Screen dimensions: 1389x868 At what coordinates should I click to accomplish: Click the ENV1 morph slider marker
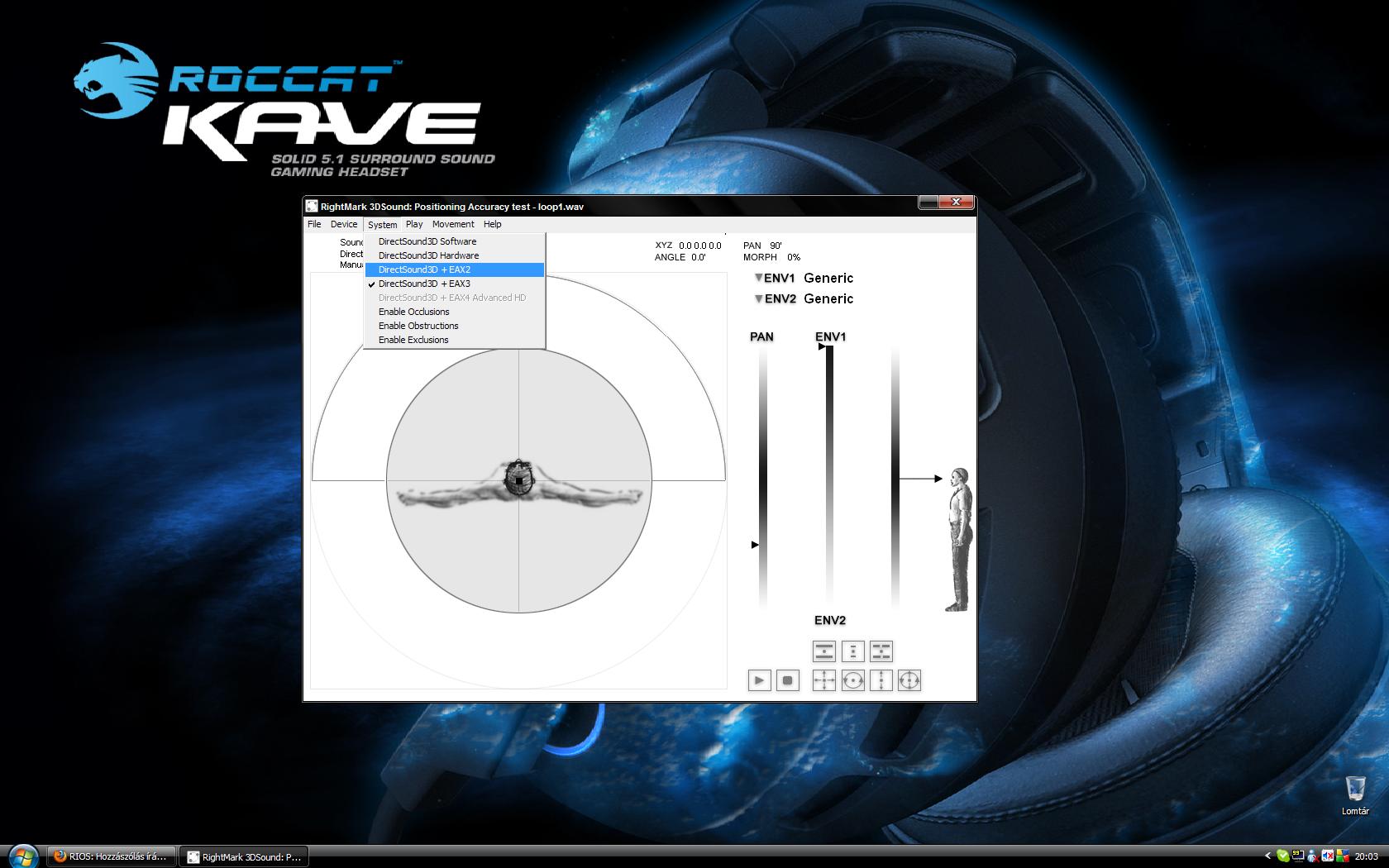(x=822, y=346)
